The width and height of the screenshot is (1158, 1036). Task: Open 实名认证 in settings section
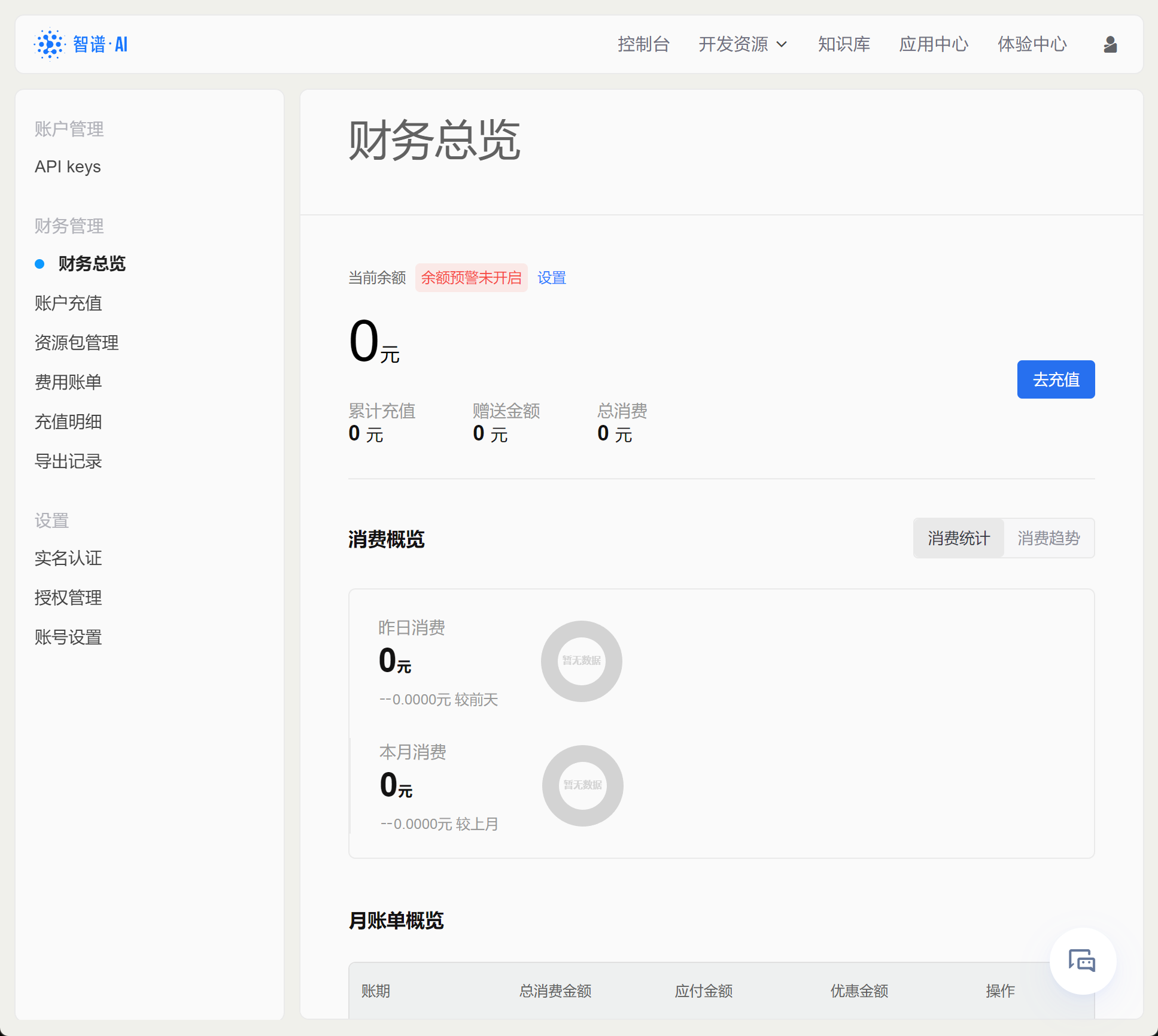click(x=68, y=558)
